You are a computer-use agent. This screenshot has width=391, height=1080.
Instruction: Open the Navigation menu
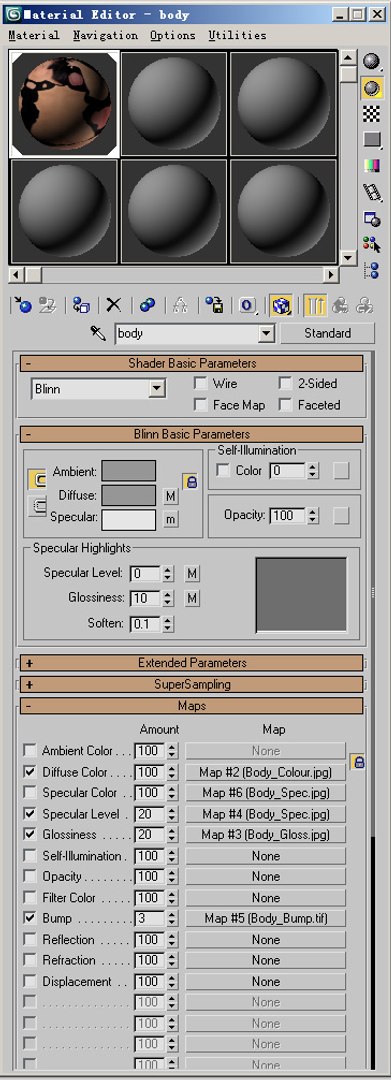pos(105,35)
